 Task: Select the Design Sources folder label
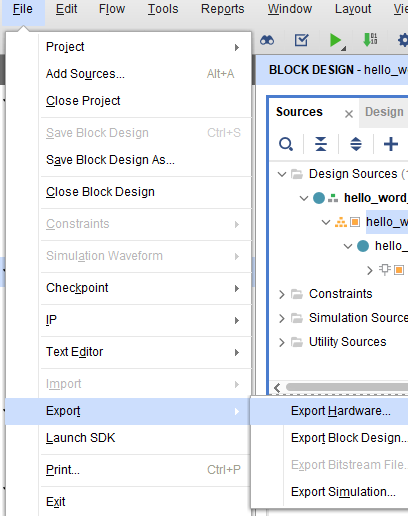click(x=353, y=174)
